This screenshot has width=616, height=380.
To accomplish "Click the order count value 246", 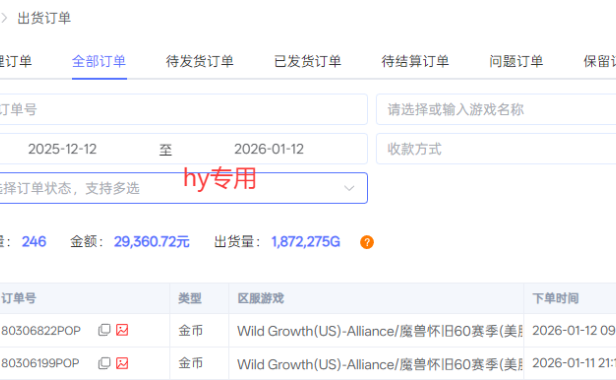I will pos(34,241).
